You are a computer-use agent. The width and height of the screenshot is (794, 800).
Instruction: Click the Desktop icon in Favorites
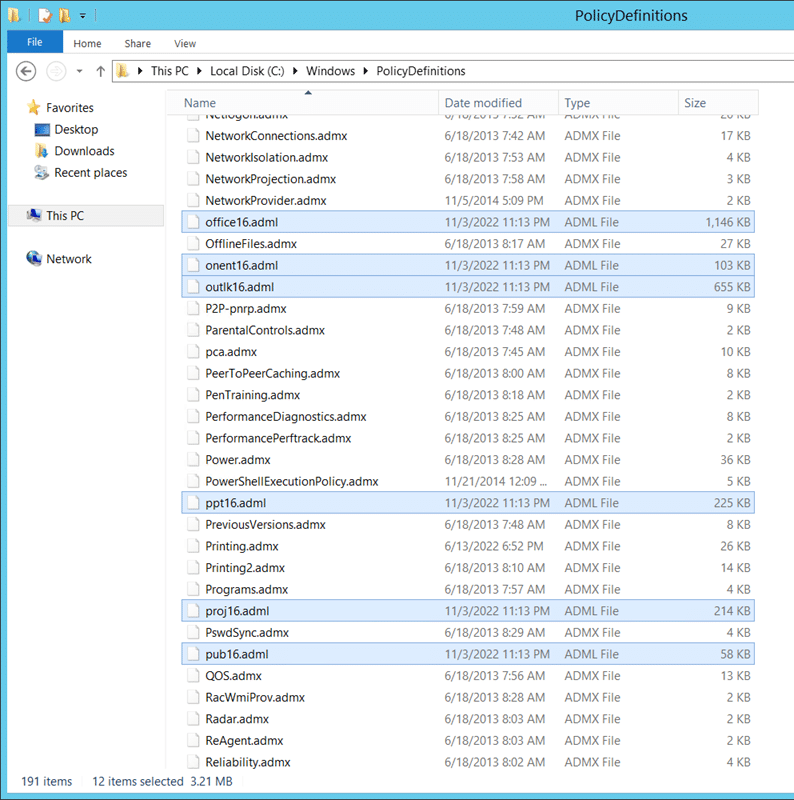pos(42,130)
